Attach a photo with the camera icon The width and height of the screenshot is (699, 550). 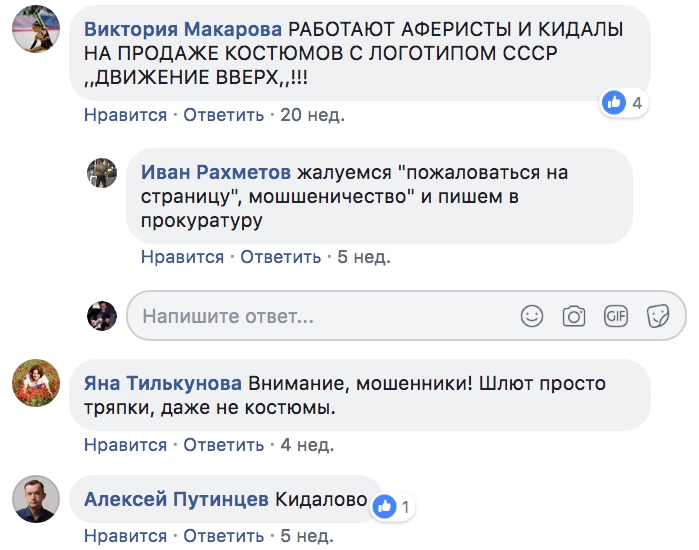573,317
